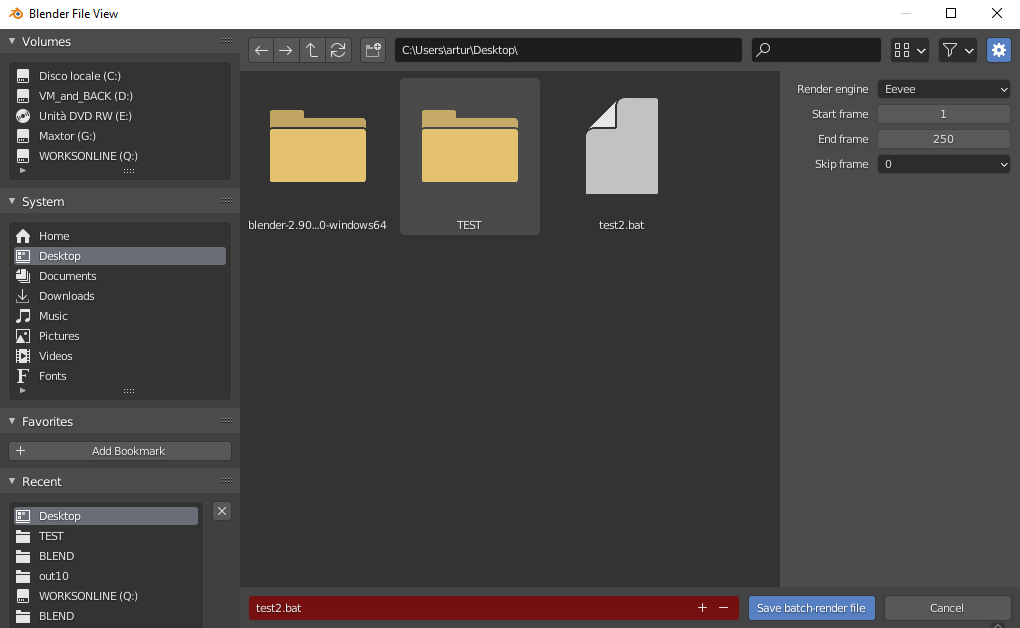Collapse the Recent panel
Viewport: 1020px width, 628px height.
click(12, 481)
